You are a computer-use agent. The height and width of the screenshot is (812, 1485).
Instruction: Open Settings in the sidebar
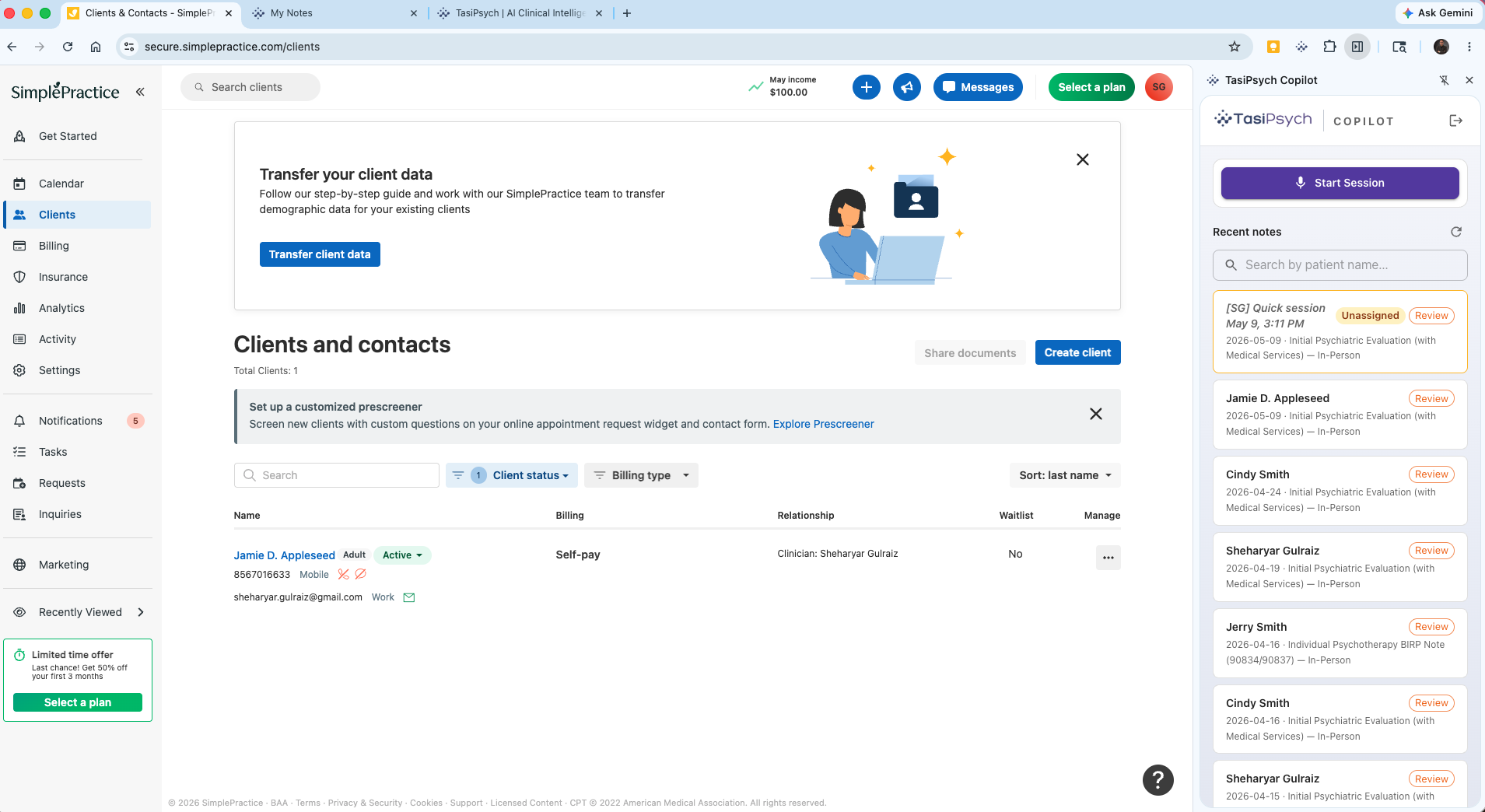coord(78,370)
